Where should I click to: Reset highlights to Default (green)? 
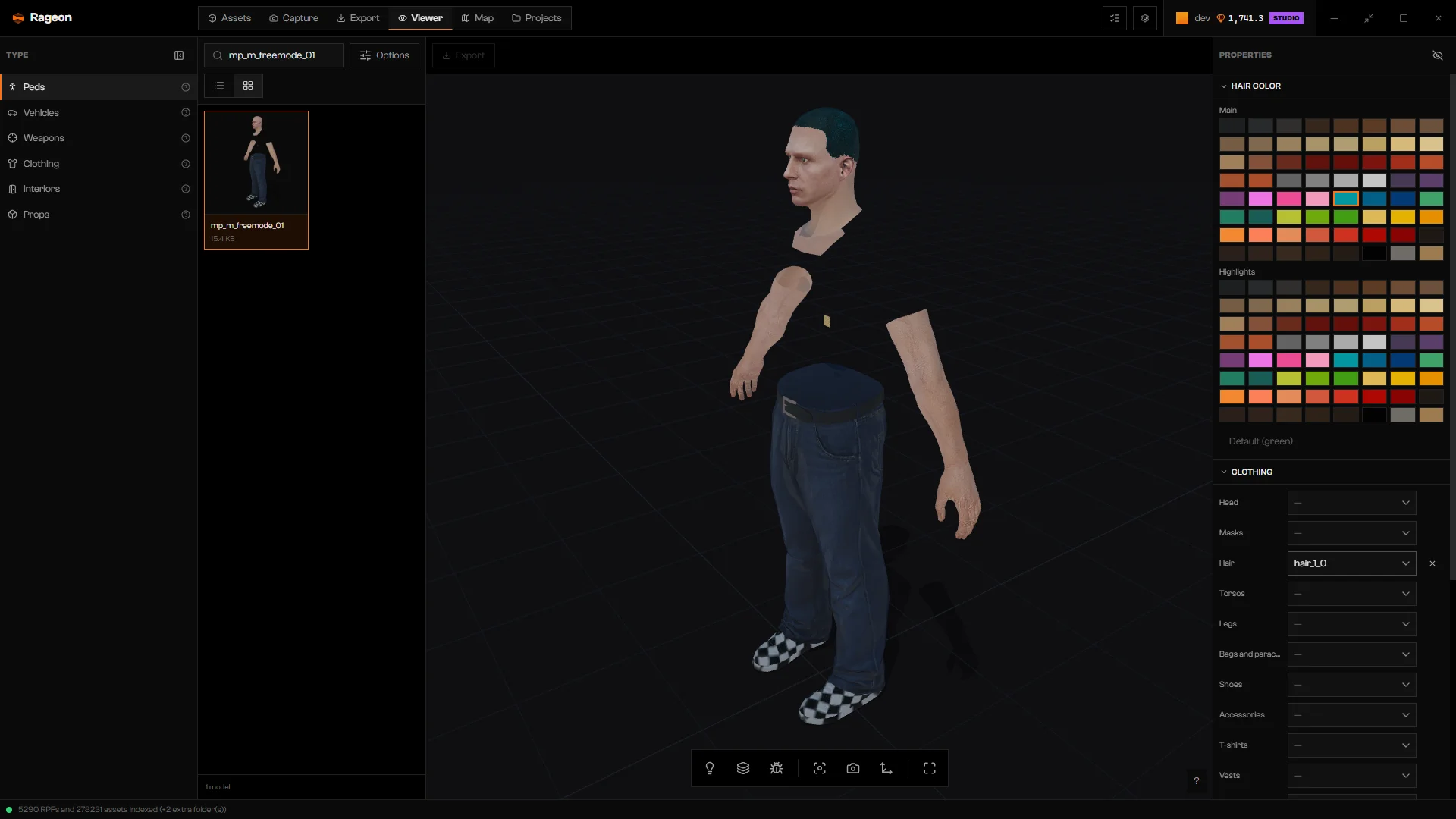pyautogui.click(x=1260, y=441)
